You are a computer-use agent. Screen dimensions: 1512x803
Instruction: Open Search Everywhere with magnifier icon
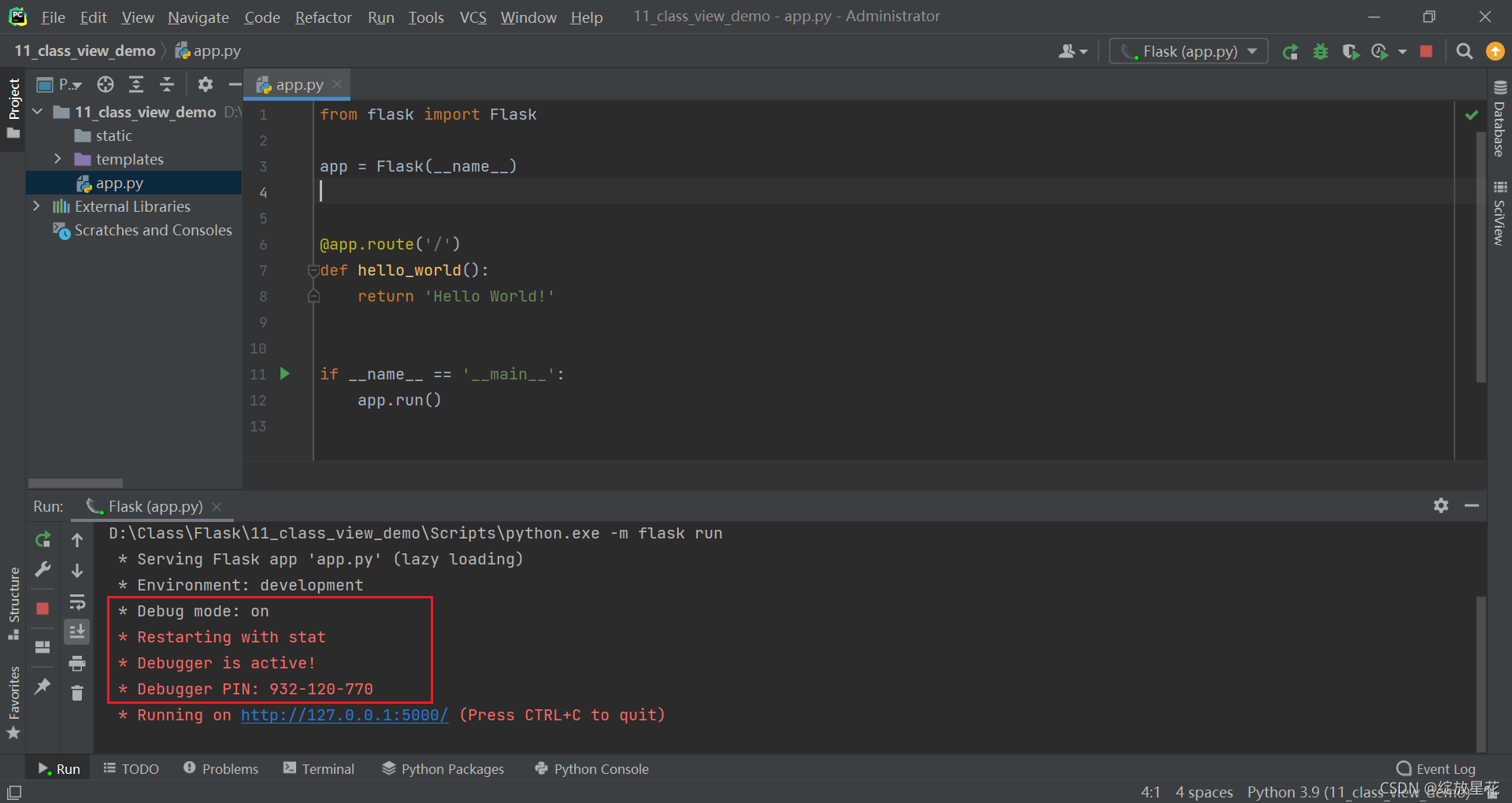click(1465, 50)
